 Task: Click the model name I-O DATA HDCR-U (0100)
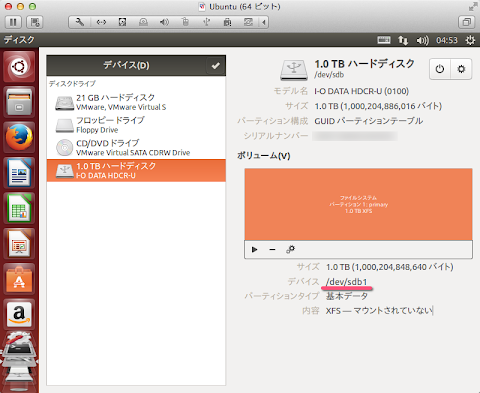tap(361, 91)
